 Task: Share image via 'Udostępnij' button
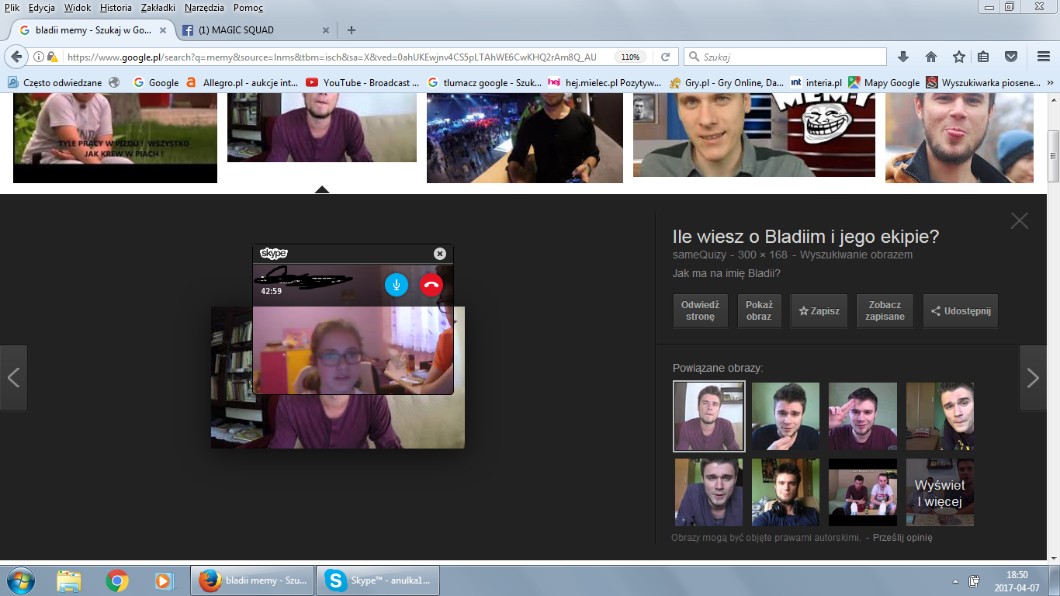(960, 311)
